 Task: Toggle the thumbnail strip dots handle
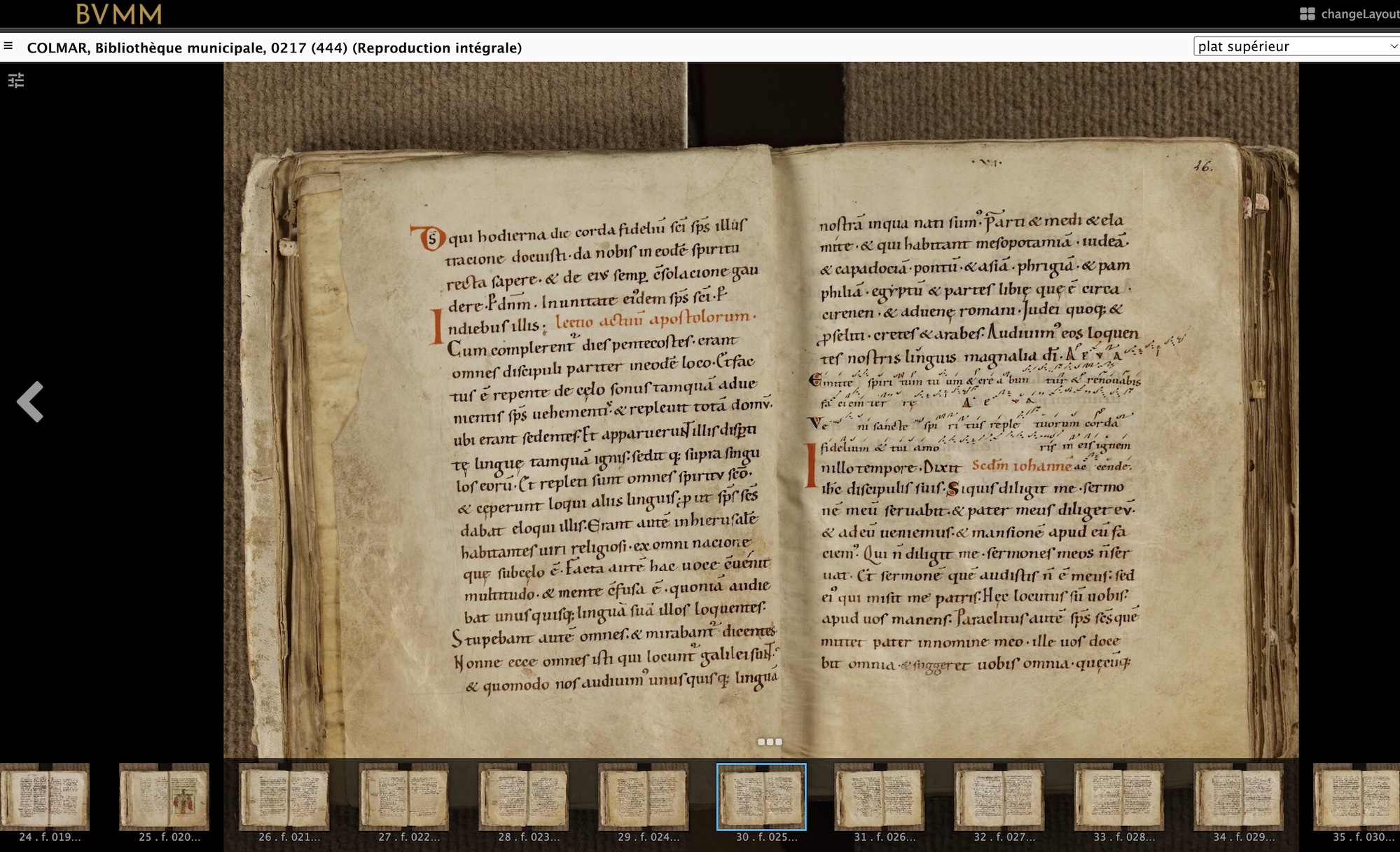(770, 742)
